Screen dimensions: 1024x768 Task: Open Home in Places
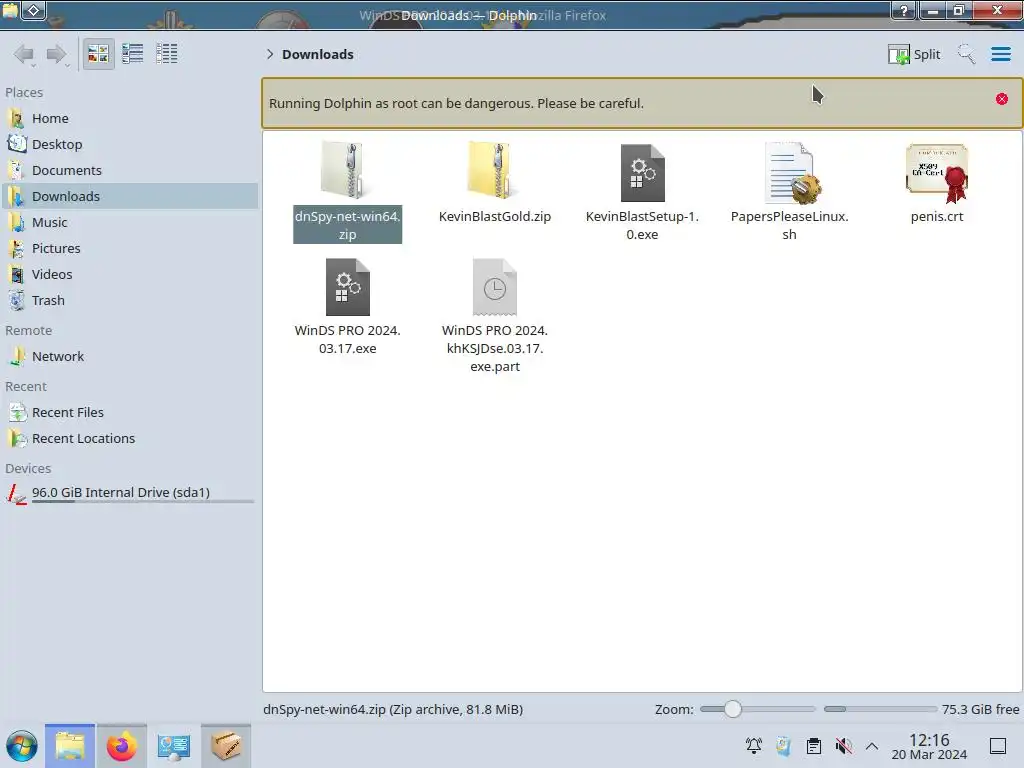point(129,118)
